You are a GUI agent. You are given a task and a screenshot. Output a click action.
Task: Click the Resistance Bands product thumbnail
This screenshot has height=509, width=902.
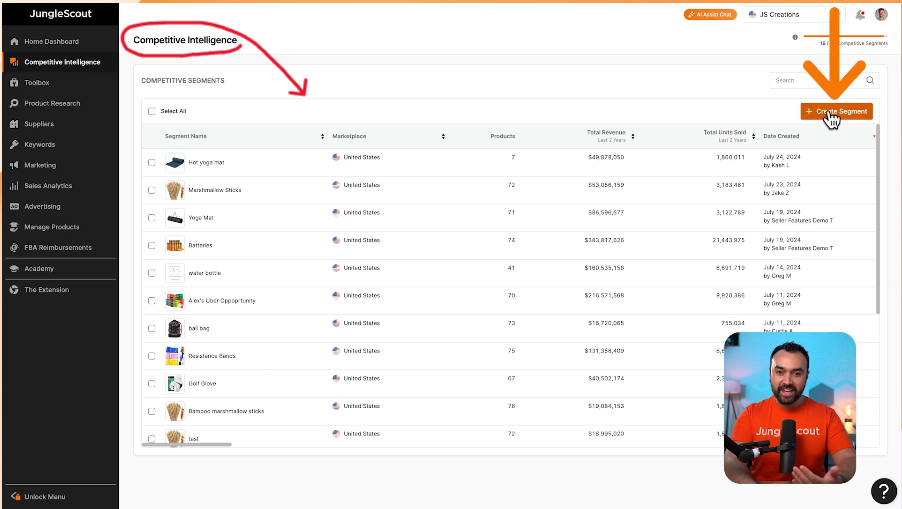click(x=175, y=356)
